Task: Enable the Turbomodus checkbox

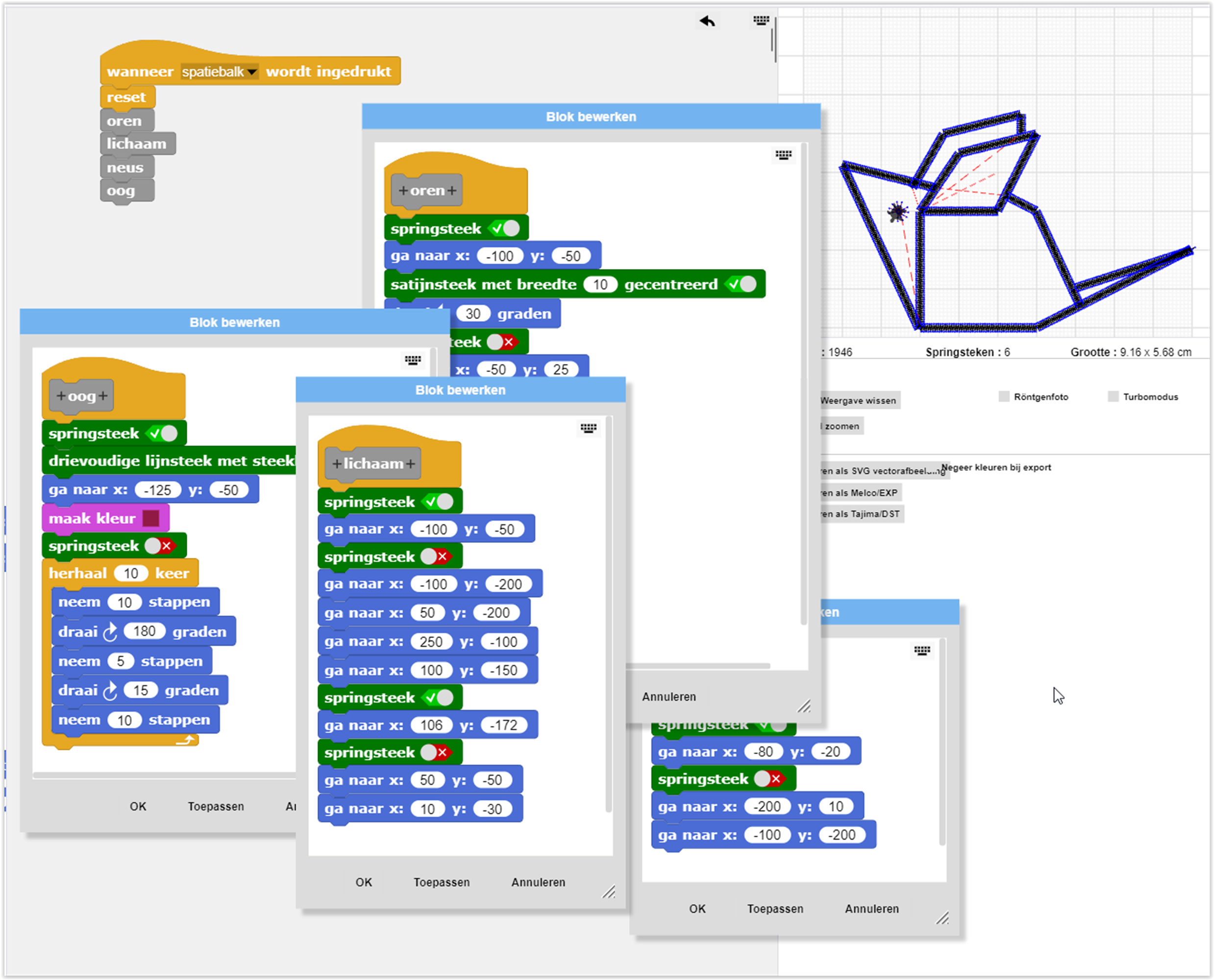Action: 1113,396
